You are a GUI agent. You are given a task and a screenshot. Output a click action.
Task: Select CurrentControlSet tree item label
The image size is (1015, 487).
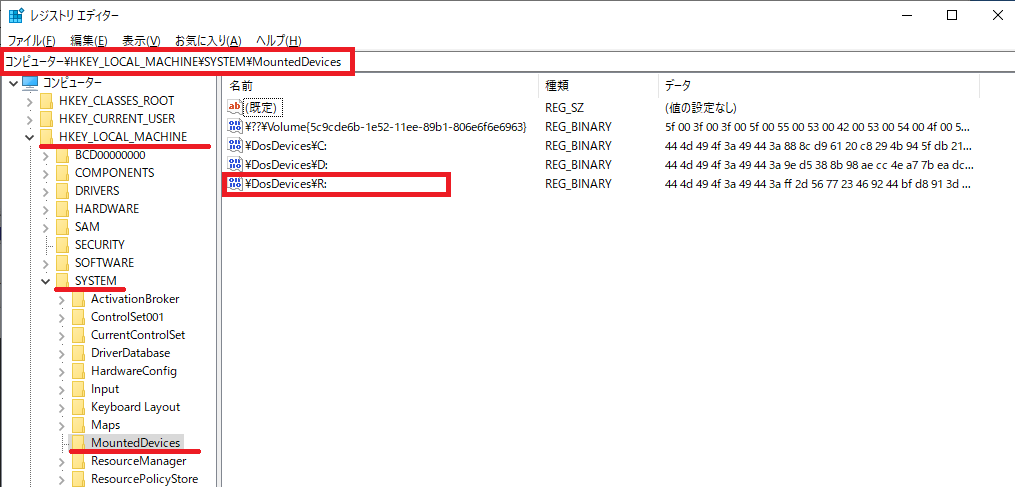[138, 335]
